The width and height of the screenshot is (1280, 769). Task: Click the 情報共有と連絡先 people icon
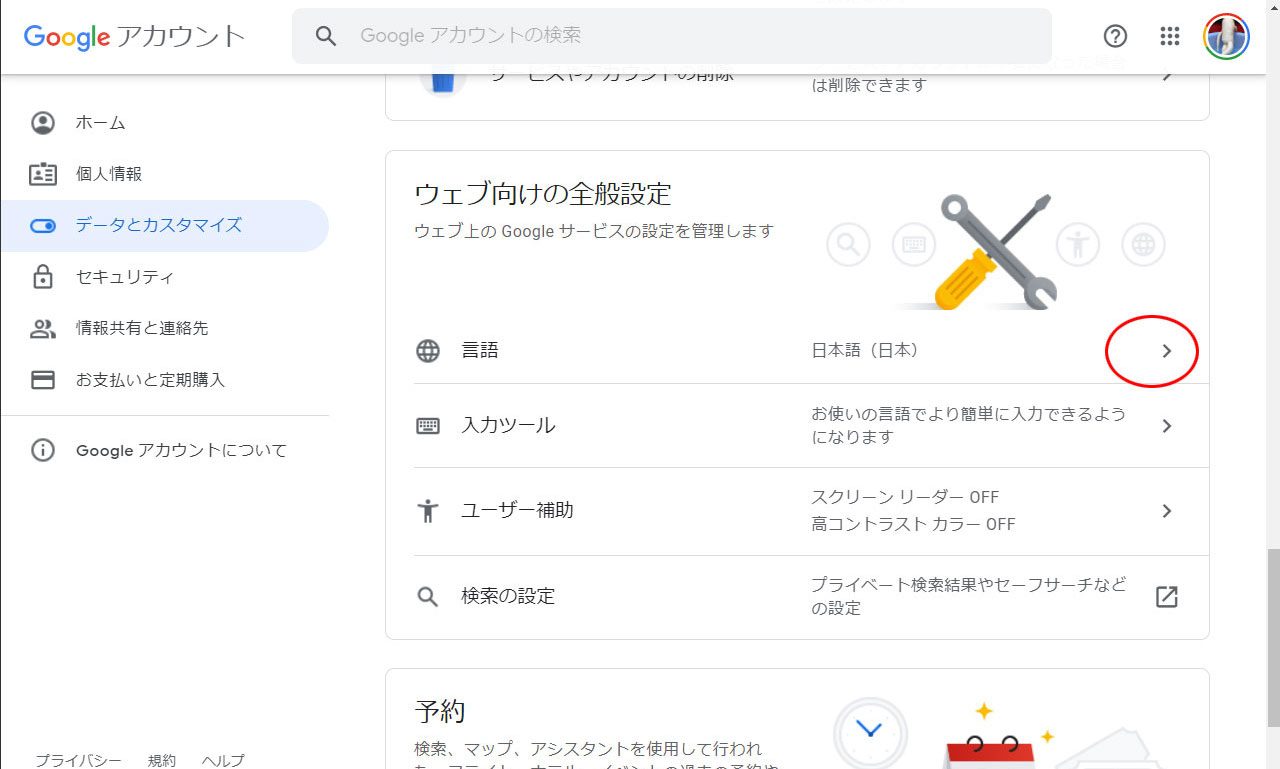click(43, 328)
